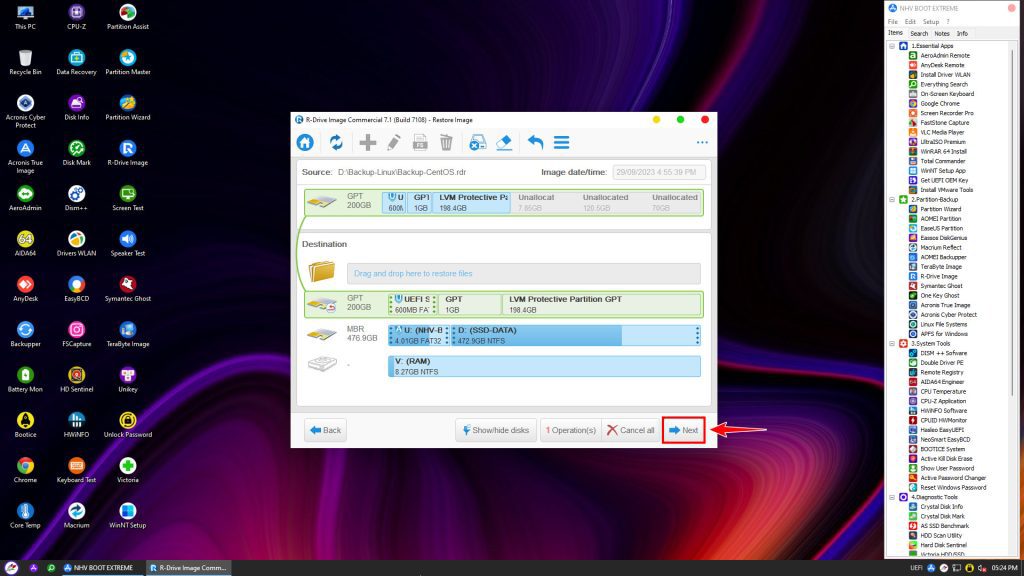Collapse the 4.Diagnostic Tools tree group

[x=892, y=497]
